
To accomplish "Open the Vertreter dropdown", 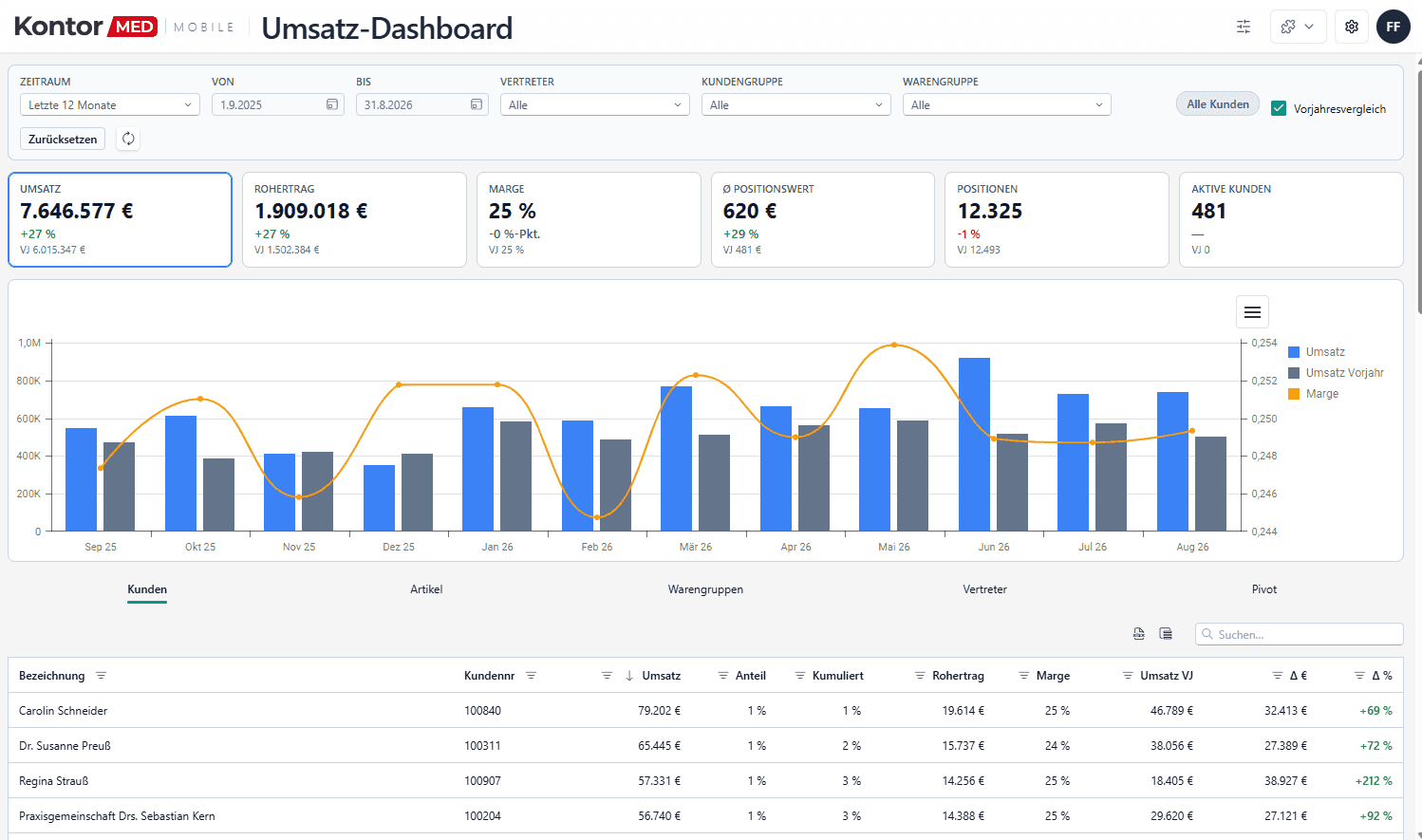I will pyautogui.click(x=595, y=104).
